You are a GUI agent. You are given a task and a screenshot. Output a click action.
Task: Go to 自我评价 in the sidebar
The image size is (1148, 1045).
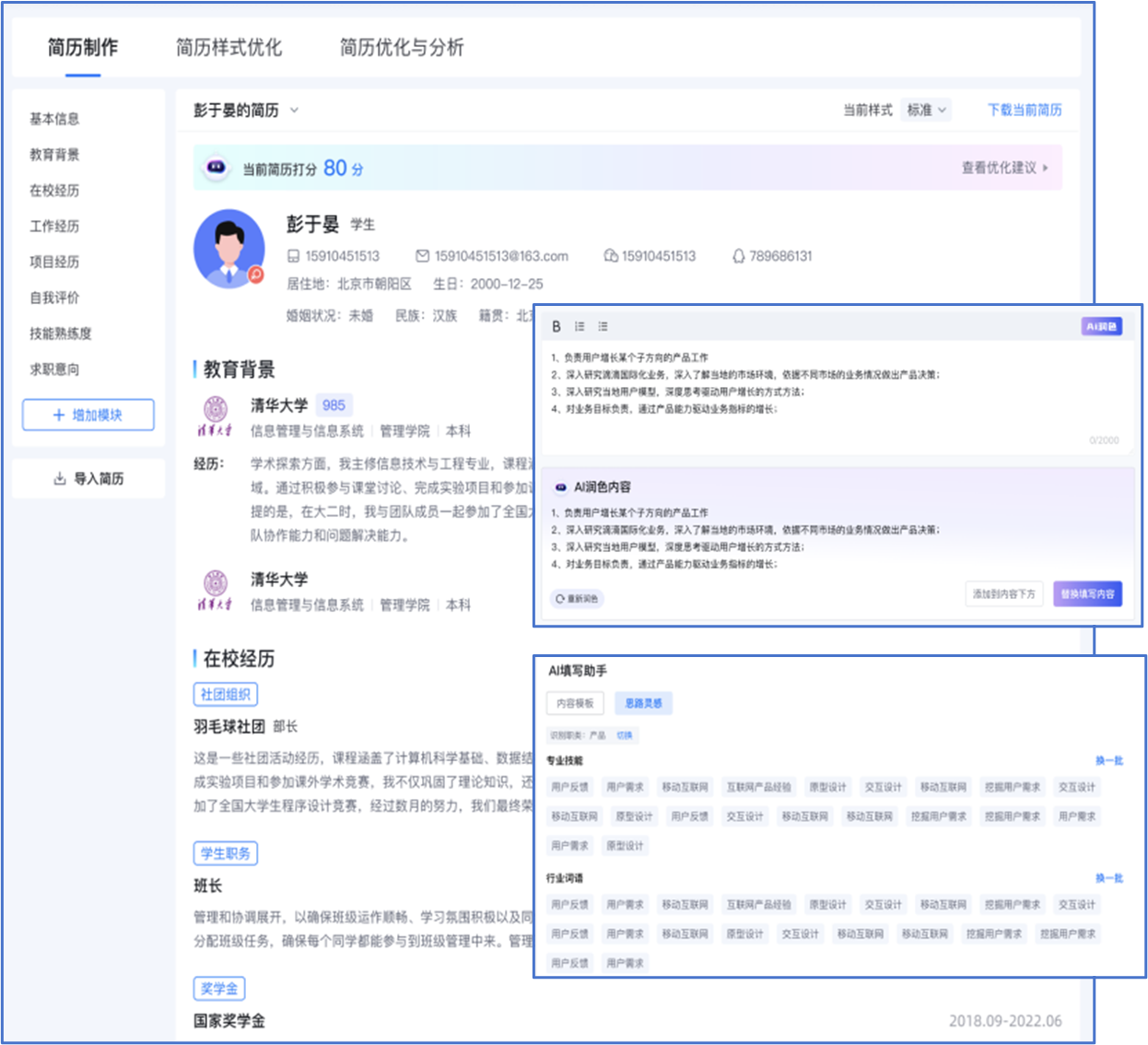(x=54, y=298)
